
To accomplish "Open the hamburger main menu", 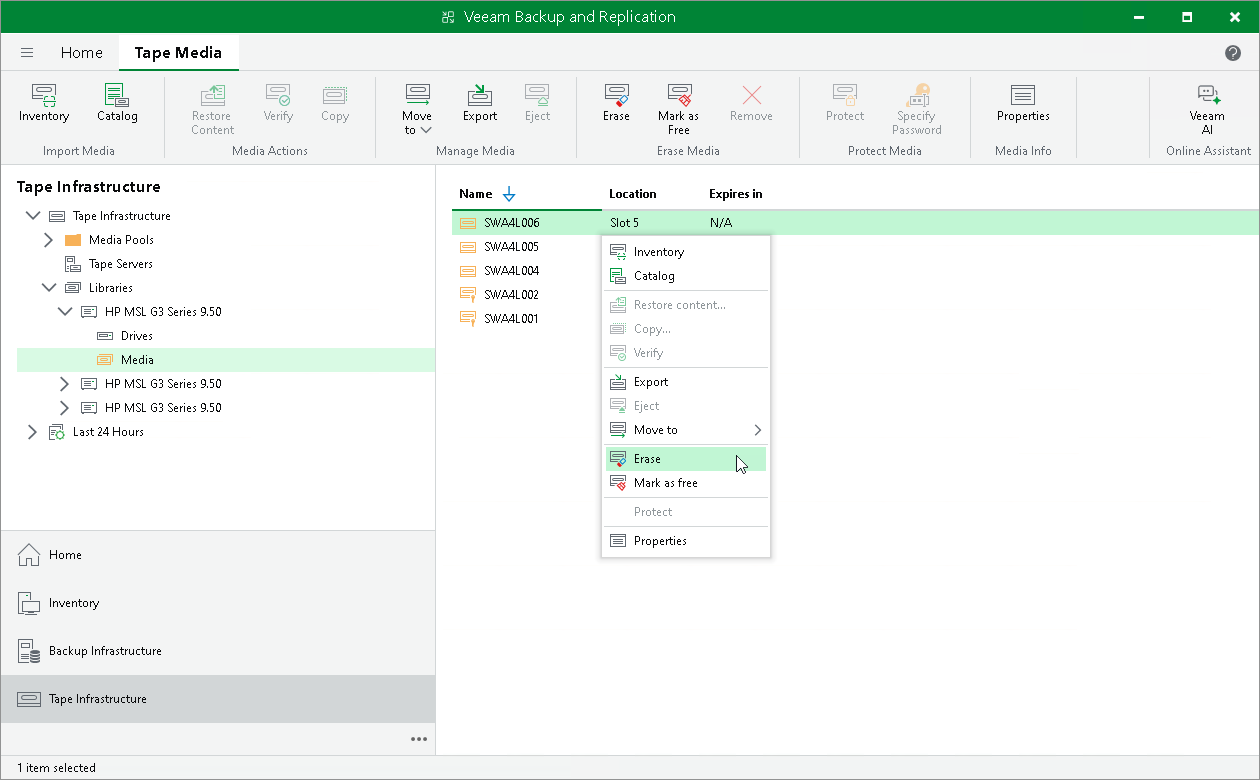I will (27, 53).
